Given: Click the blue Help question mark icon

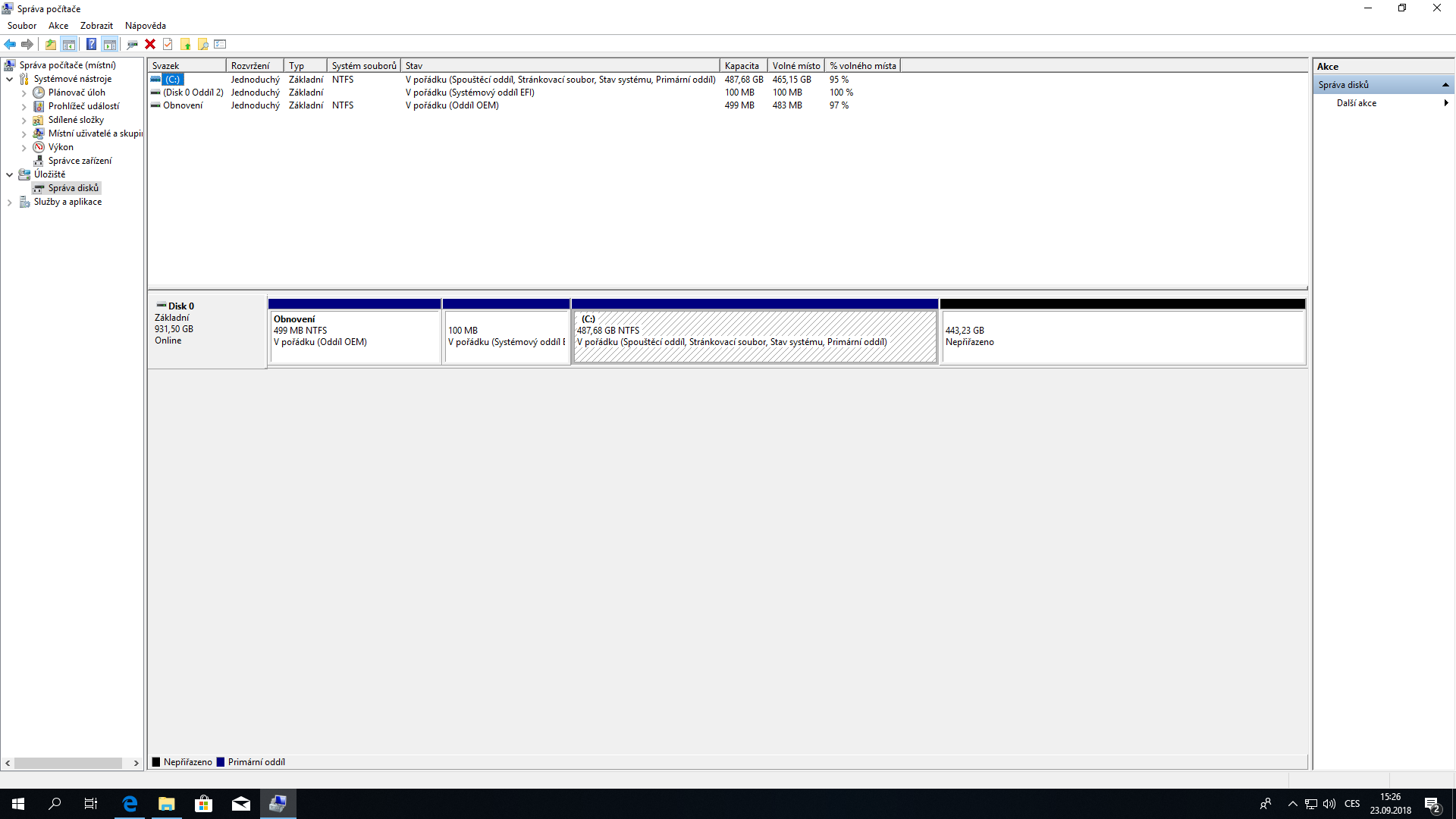Looking at the screenshot, I should (91, 44).
